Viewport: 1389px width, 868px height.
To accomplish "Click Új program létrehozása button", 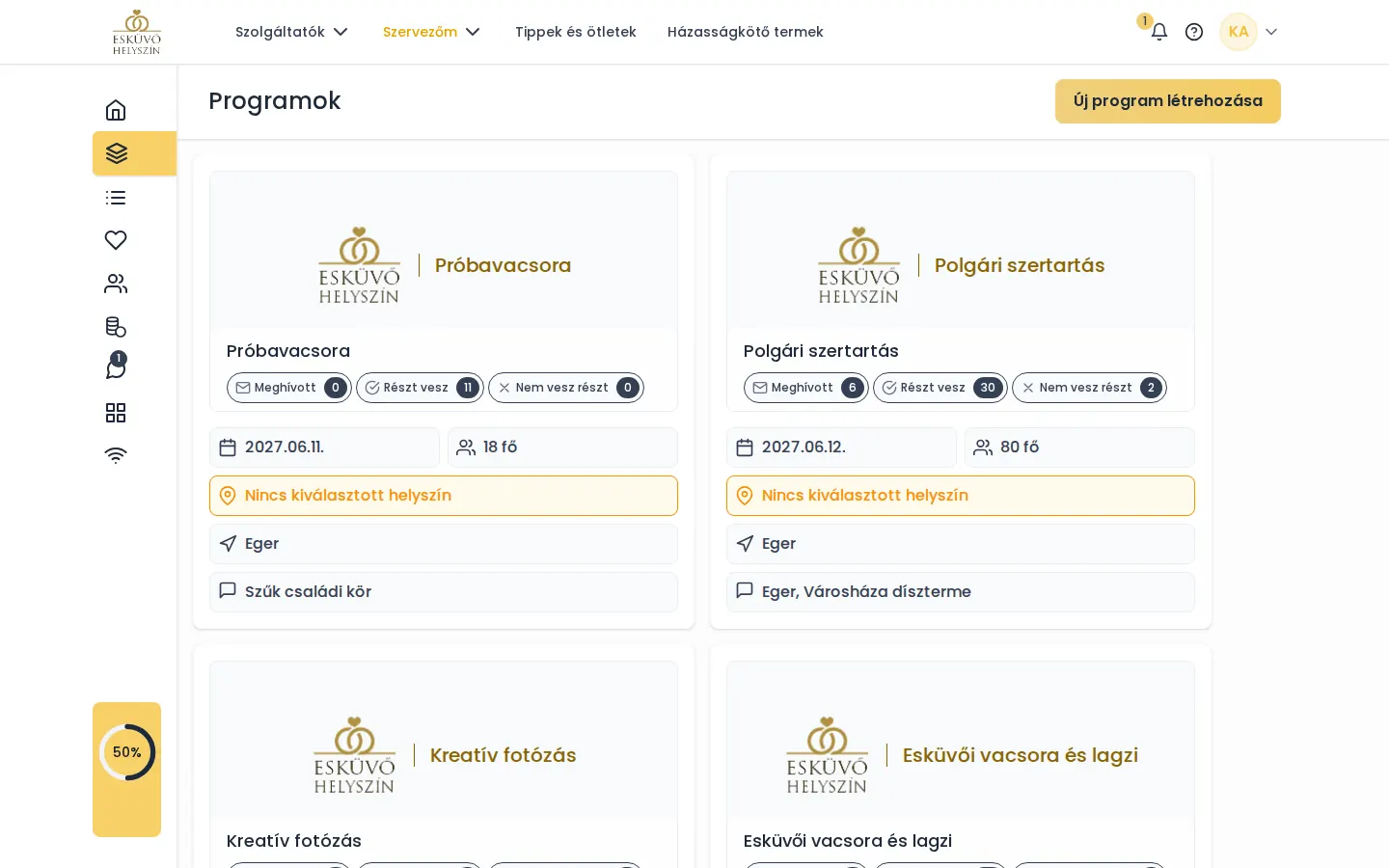I will [x=1168, y=101].
